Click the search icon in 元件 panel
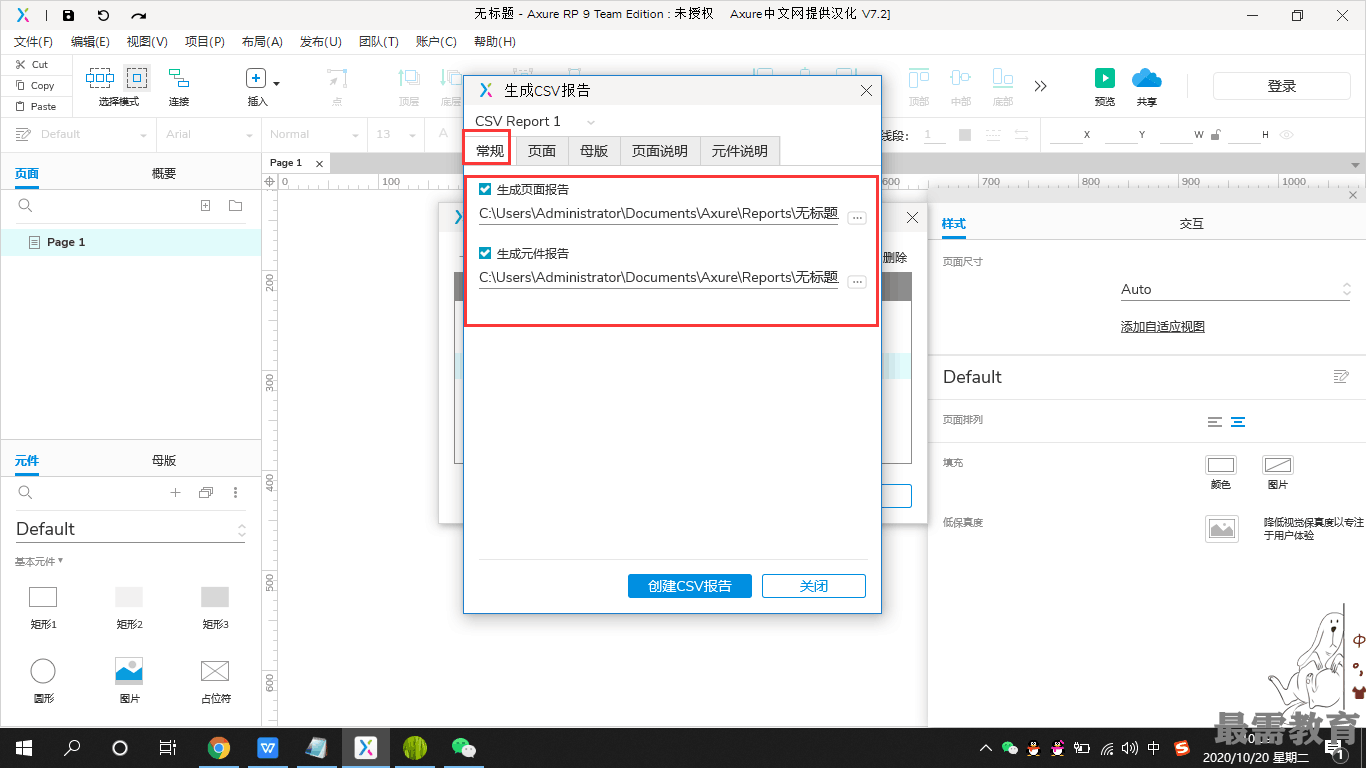 point(26,493)
